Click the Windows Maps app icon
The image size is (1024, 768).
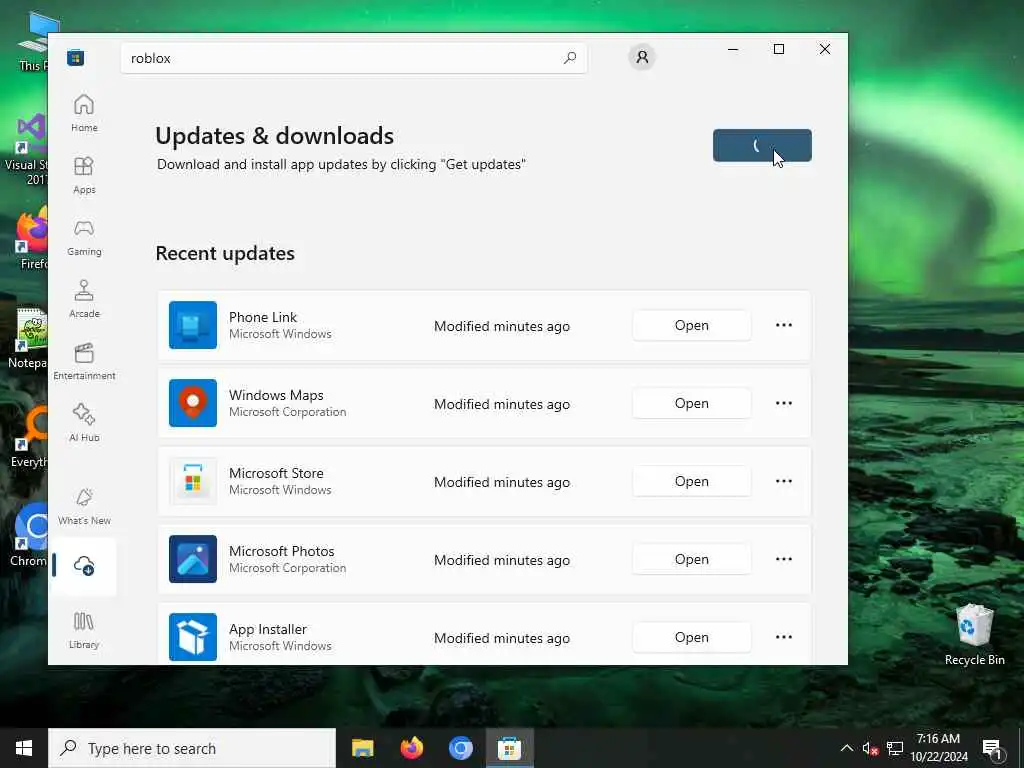pyautogui.click(x=193, y=403)
